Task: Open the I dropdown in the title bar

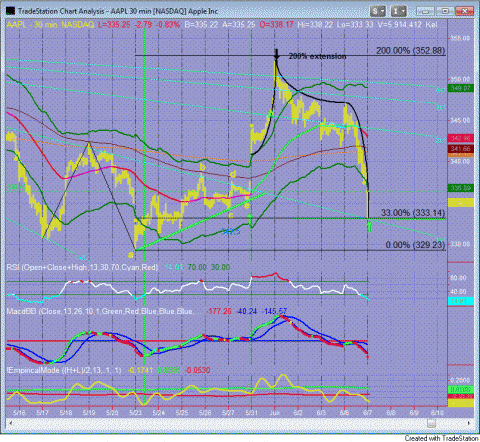Action: click(398, 11)
